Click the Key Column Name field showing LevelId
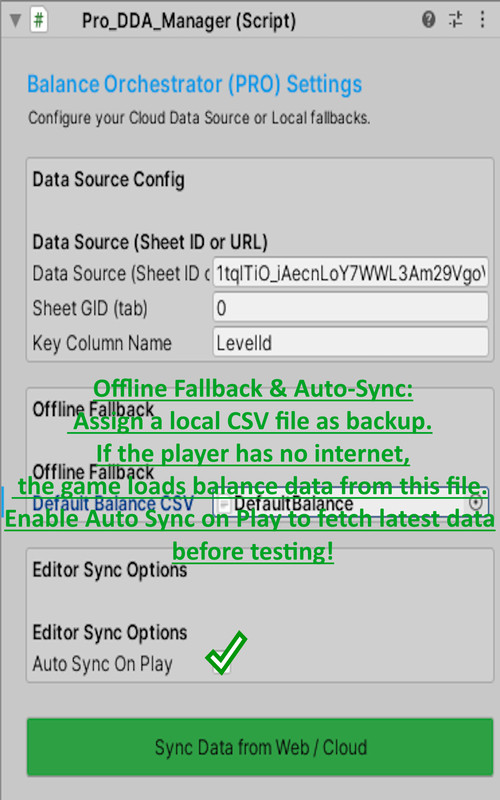Viewport: 500px width, 800px height. coord(351,342)
